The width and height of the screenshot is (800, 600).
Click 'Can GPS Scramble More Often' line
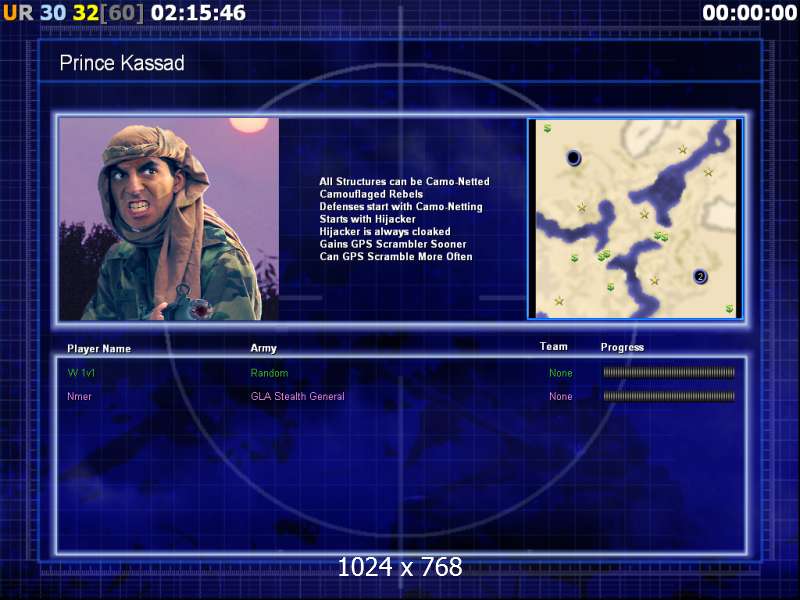pyautogui.click(x=396, y=257)
